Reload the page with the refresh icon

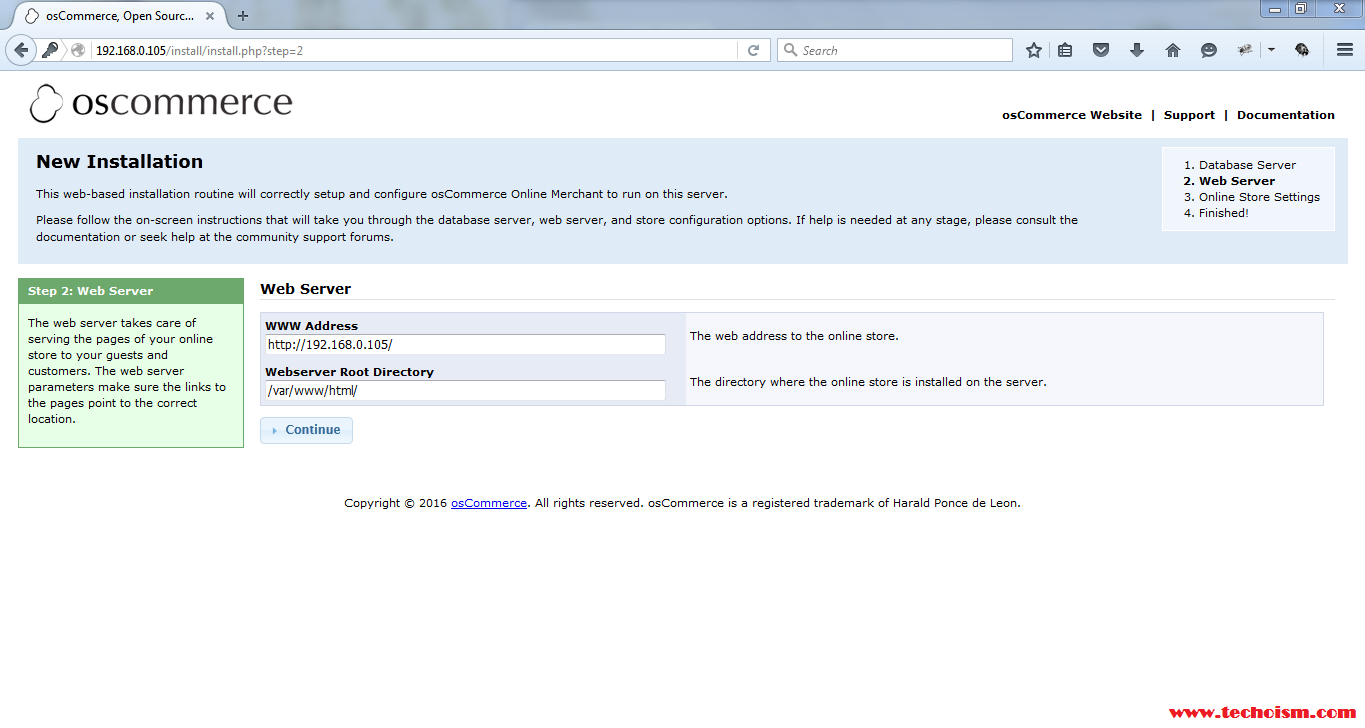coord(754,50)
